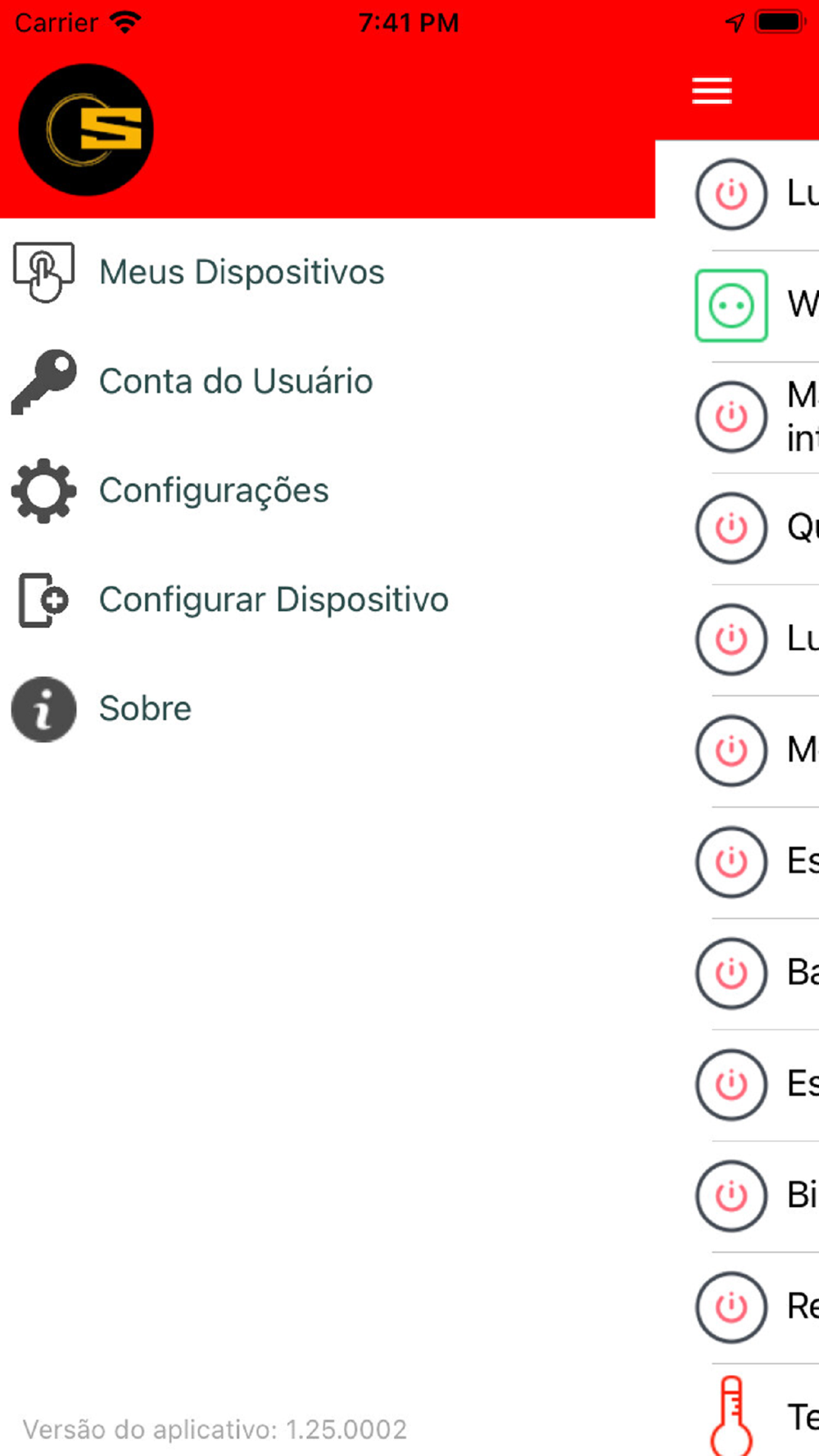Tap the add-device Configurar Dispositivo icon
Screen dimensions: 819x1456
tap(43, 599)
